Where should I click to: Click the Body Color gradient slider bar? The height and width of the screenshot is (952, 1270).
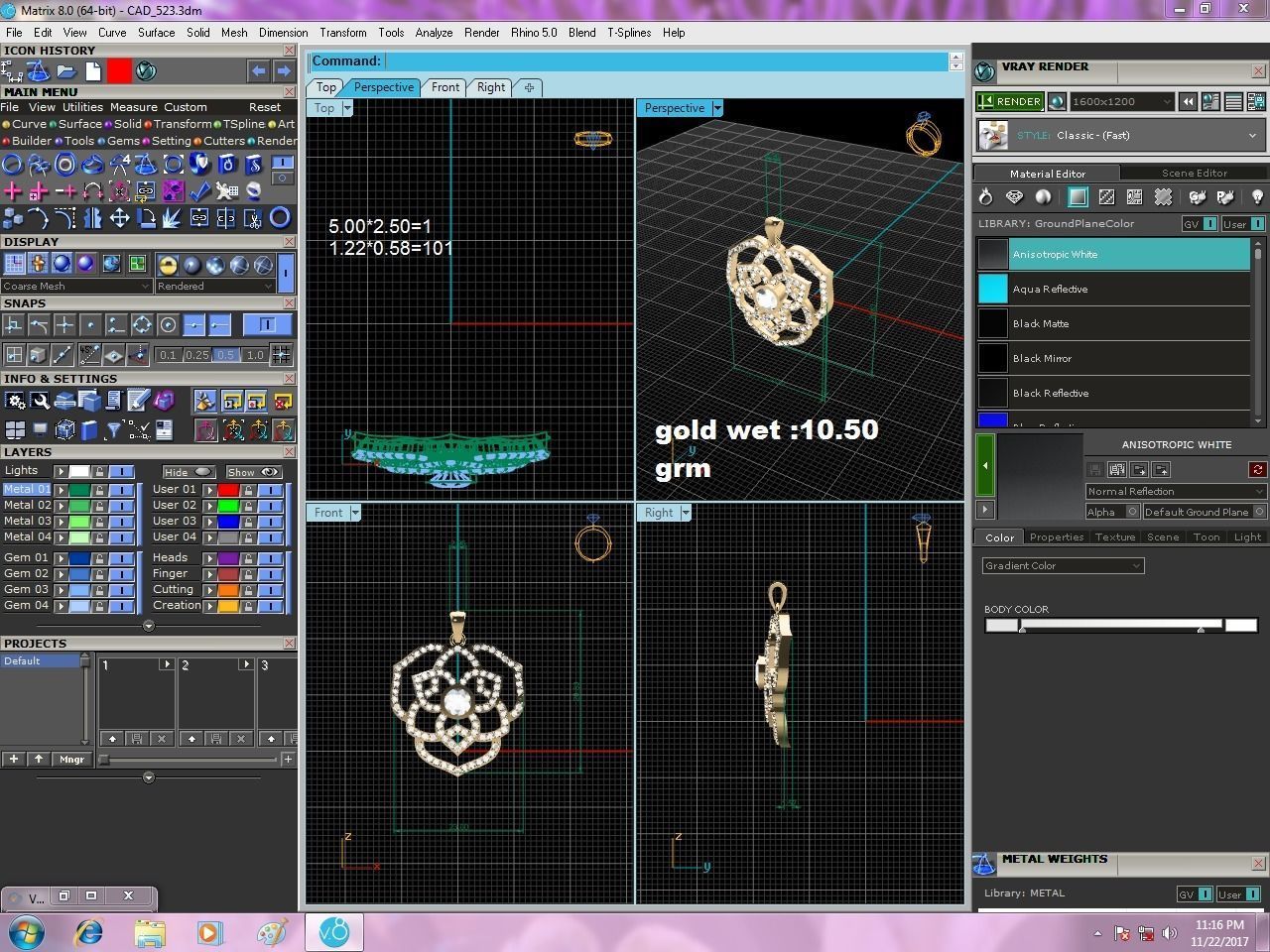1121,625
